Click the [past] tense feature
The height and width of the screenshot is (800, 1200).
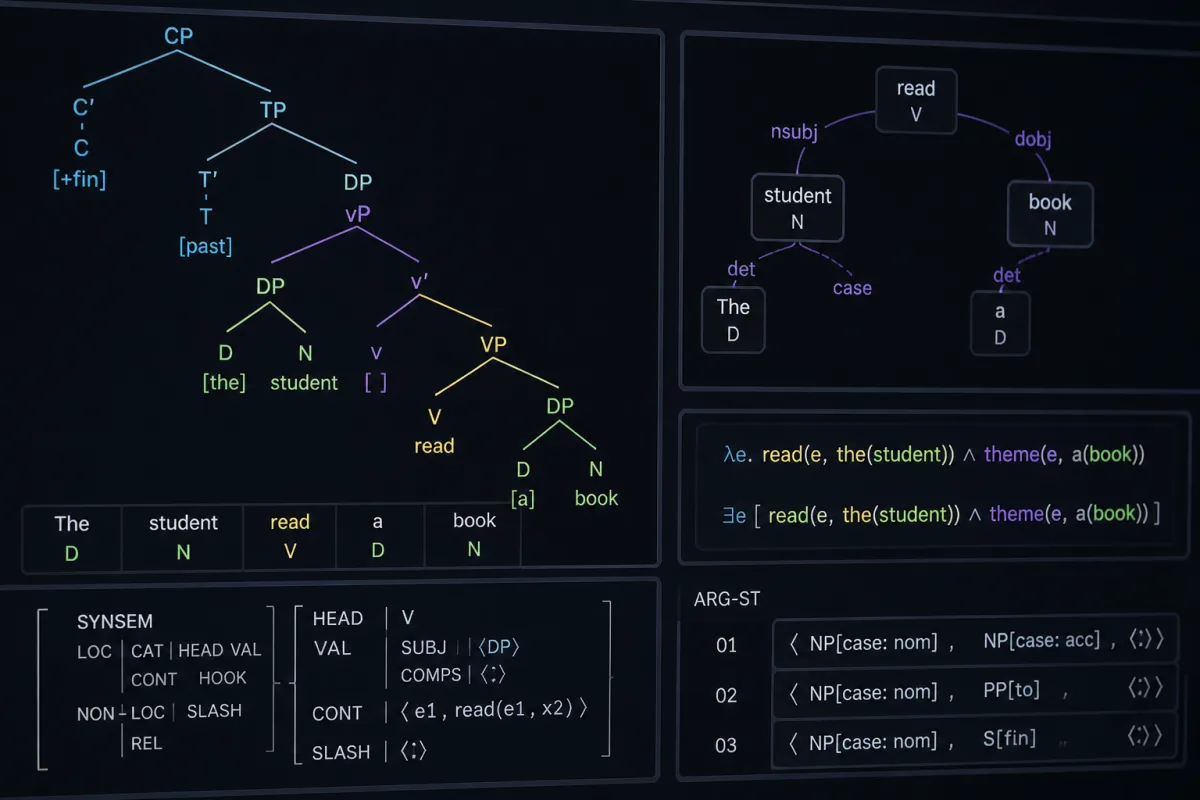pyautogui.click(x=206, y=246)
